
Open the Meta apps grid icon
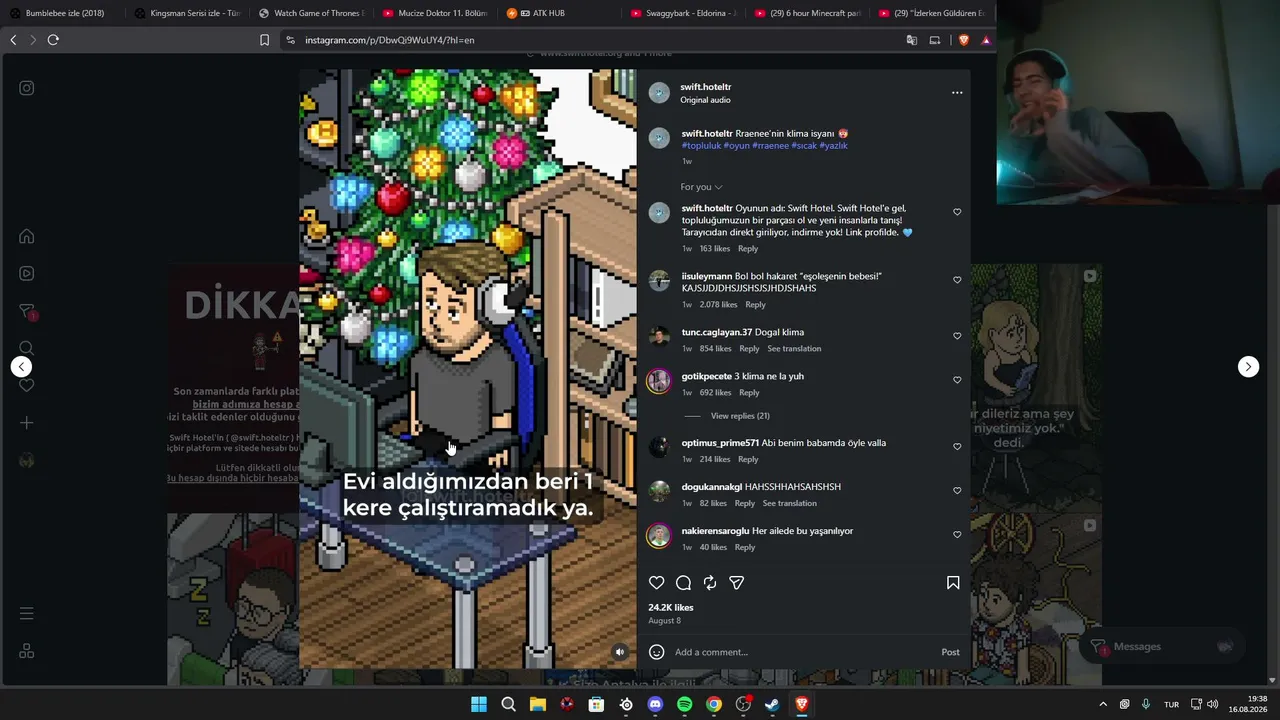[x=27, y=651]
